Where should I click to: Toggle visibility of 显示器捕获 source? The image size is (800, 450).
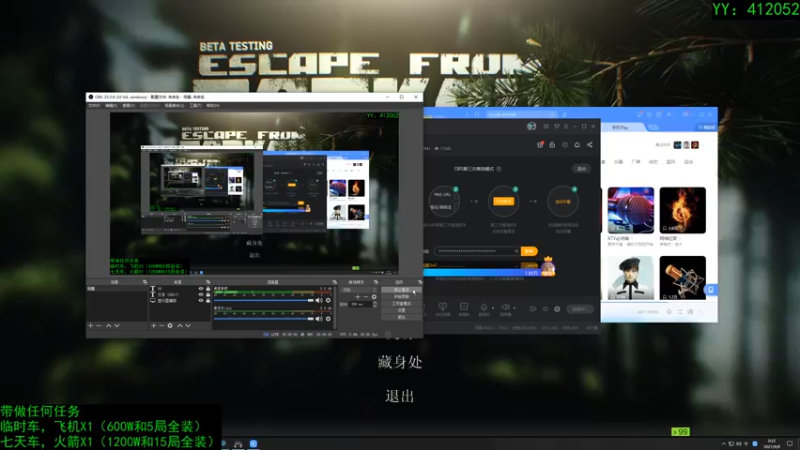[x=201, y=301]
